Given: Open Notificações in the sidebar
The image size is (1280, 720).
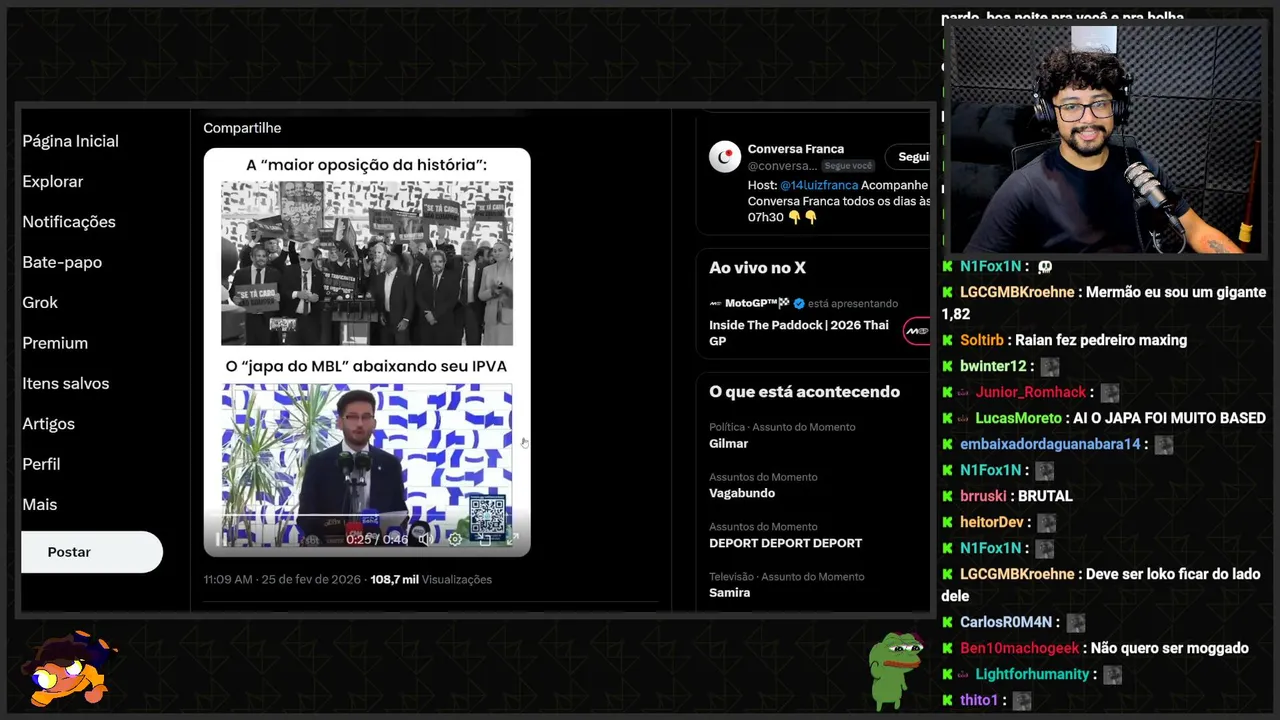Looking at the screenshot, I should pyautogui.click(x=69, y=222).
